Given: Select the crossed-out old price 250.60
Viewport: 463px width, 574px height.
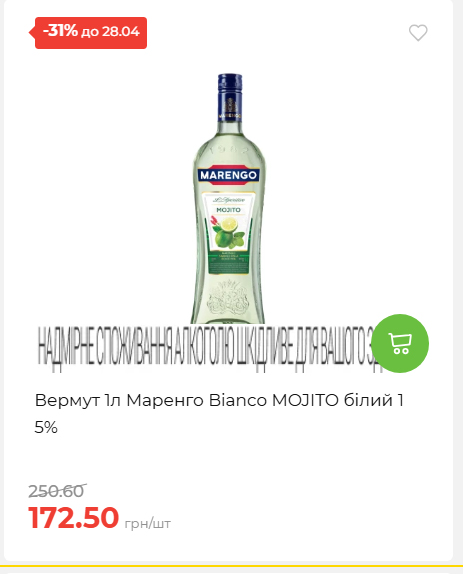Looking at the screenshot, I should (x=57, y=491).
